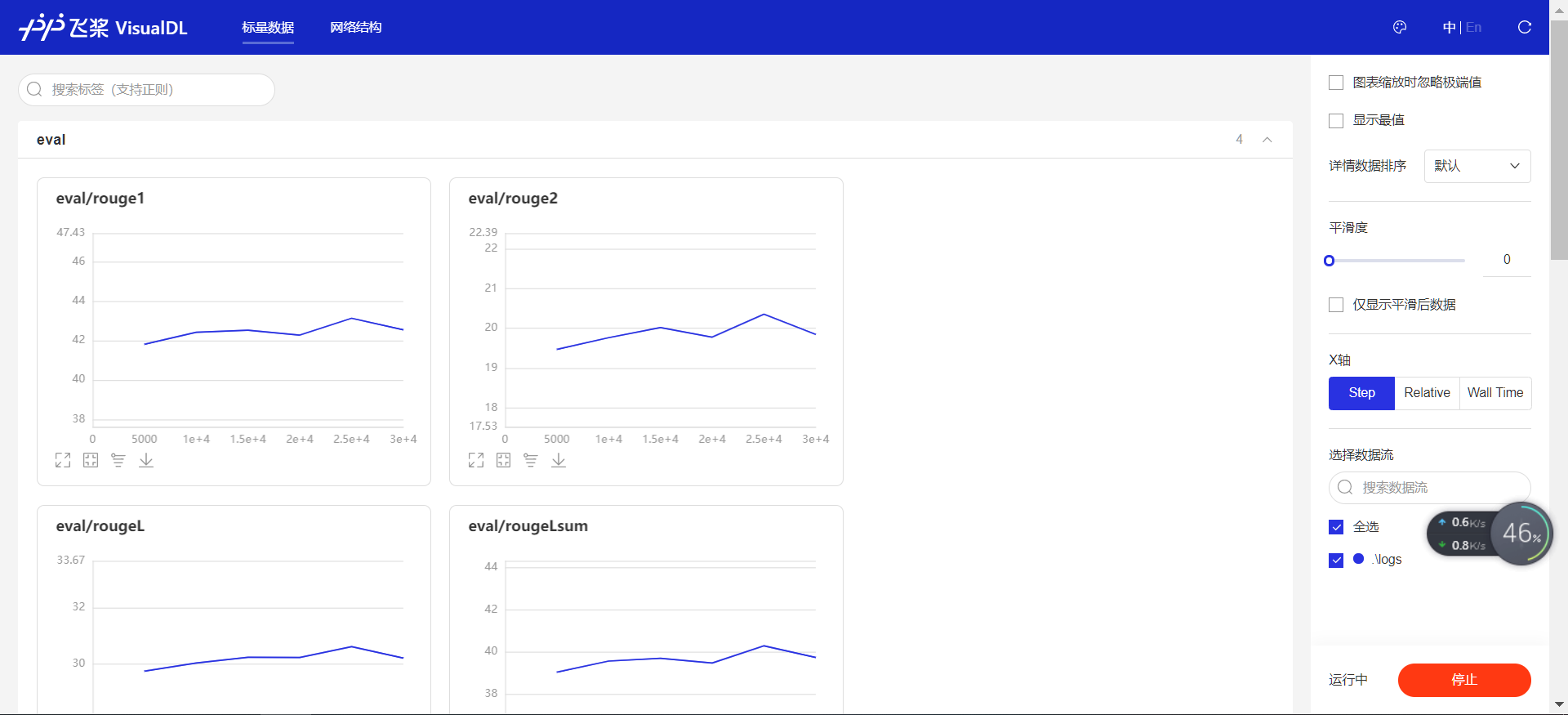Click the running status label

coord(1347,680)
